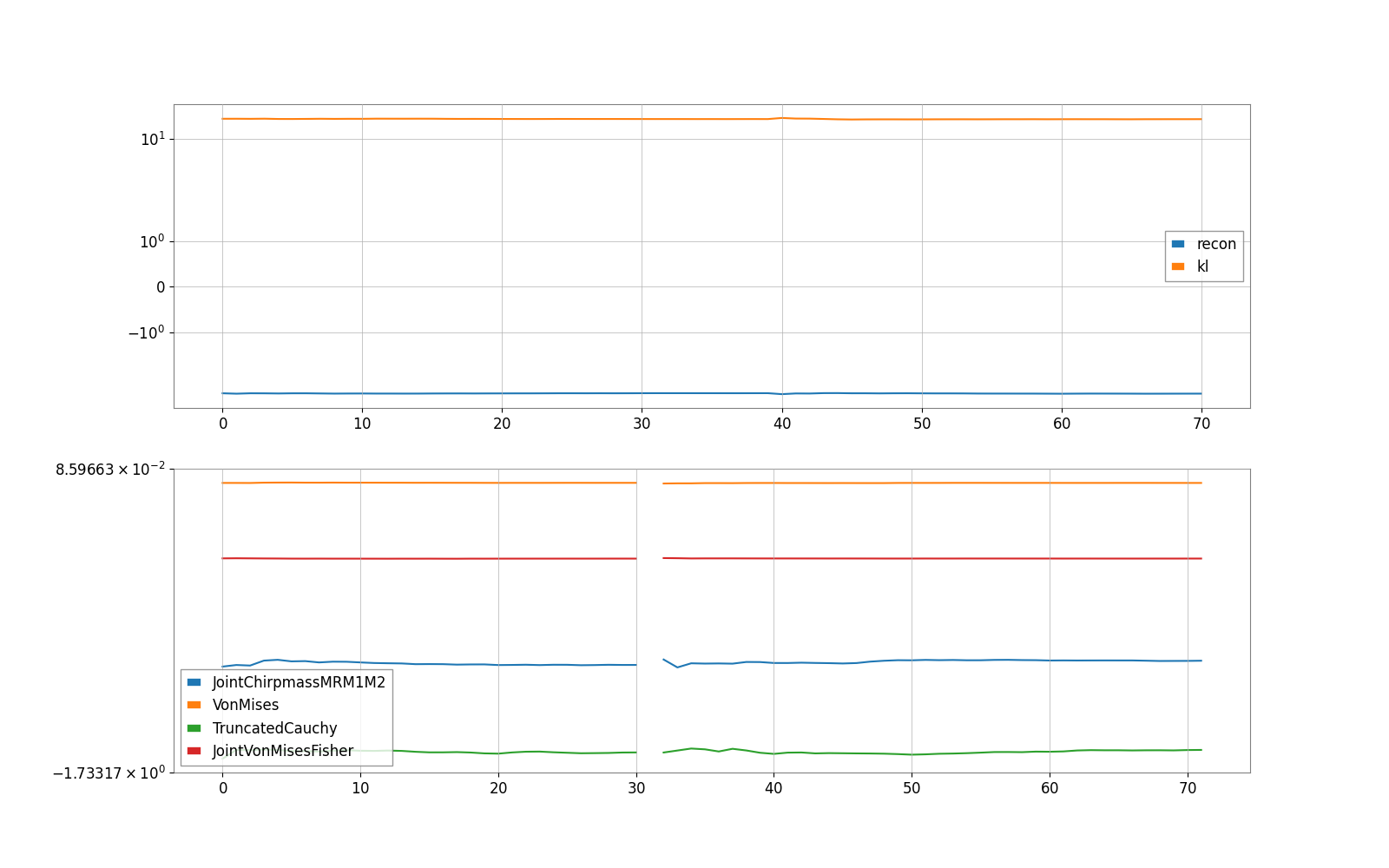This screenshot has height=868, width=1389.
Task: Click x-axis tick 30 in bottom plot
Action: [x=636, y=788]
